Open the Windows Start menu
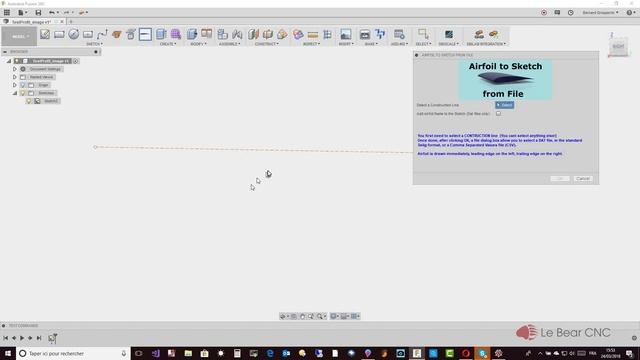Screen dimensions: 640x360 tap(8, 353)
